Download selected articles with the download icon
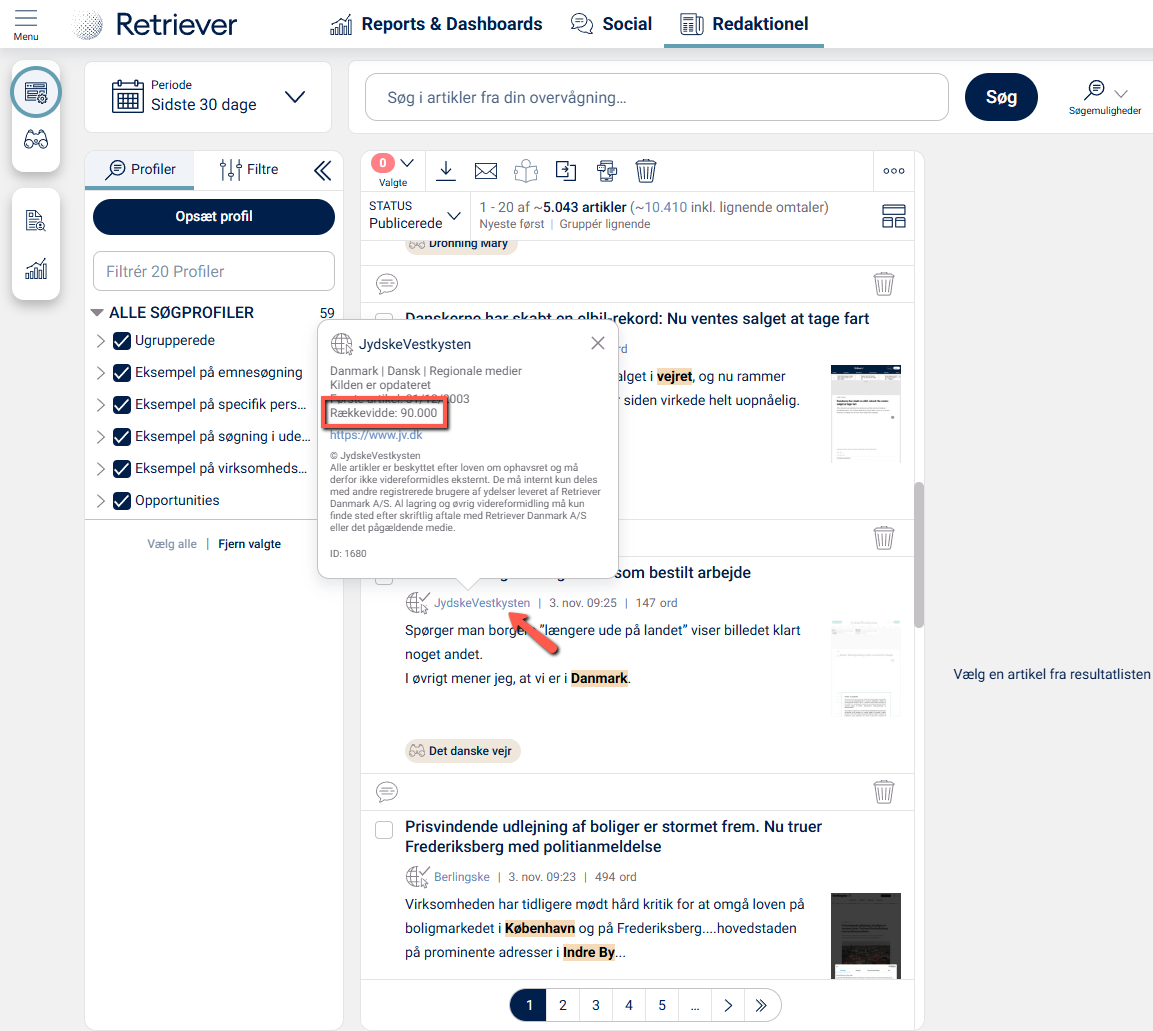Screen dimensions: 1153x1031 pyautogui.click(x=446, y=171)
